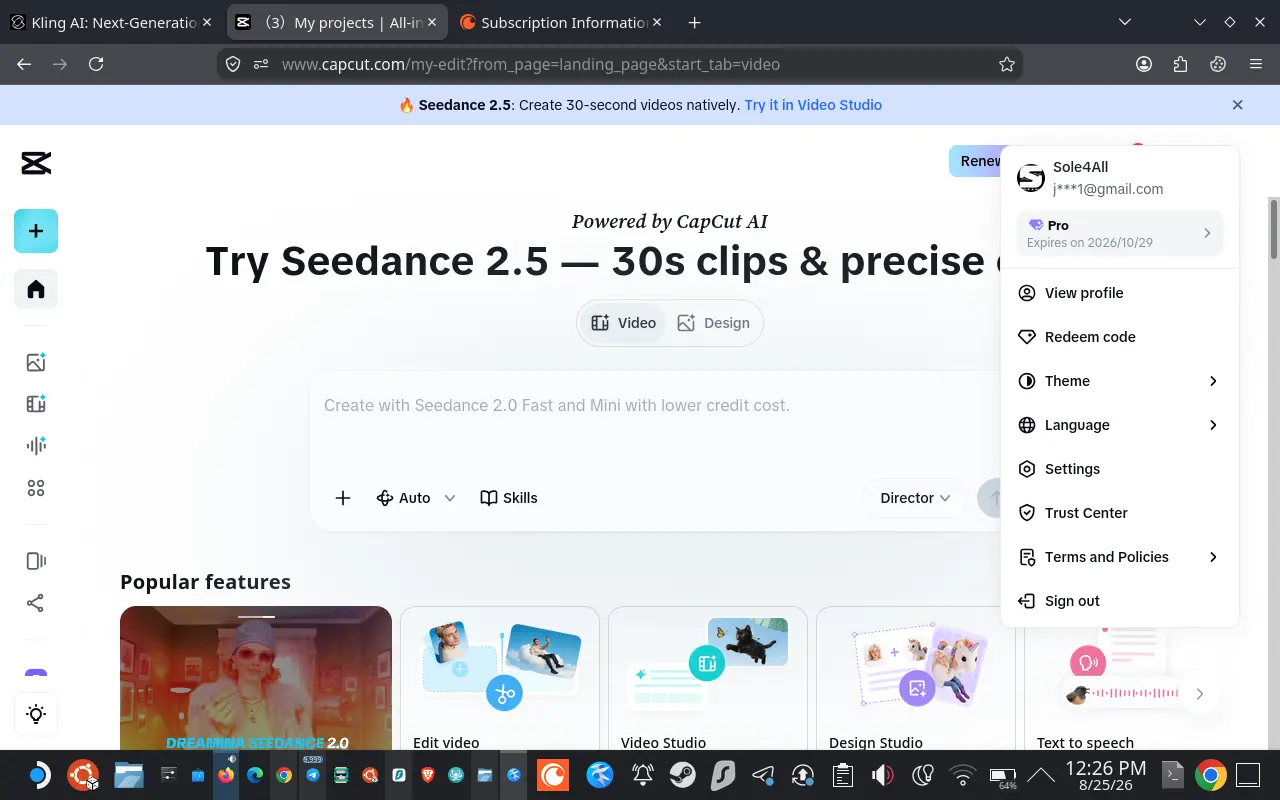Screen dimensions: 1280x800
Task: Click the teal plus create button
Action: (x=36, y=231)
